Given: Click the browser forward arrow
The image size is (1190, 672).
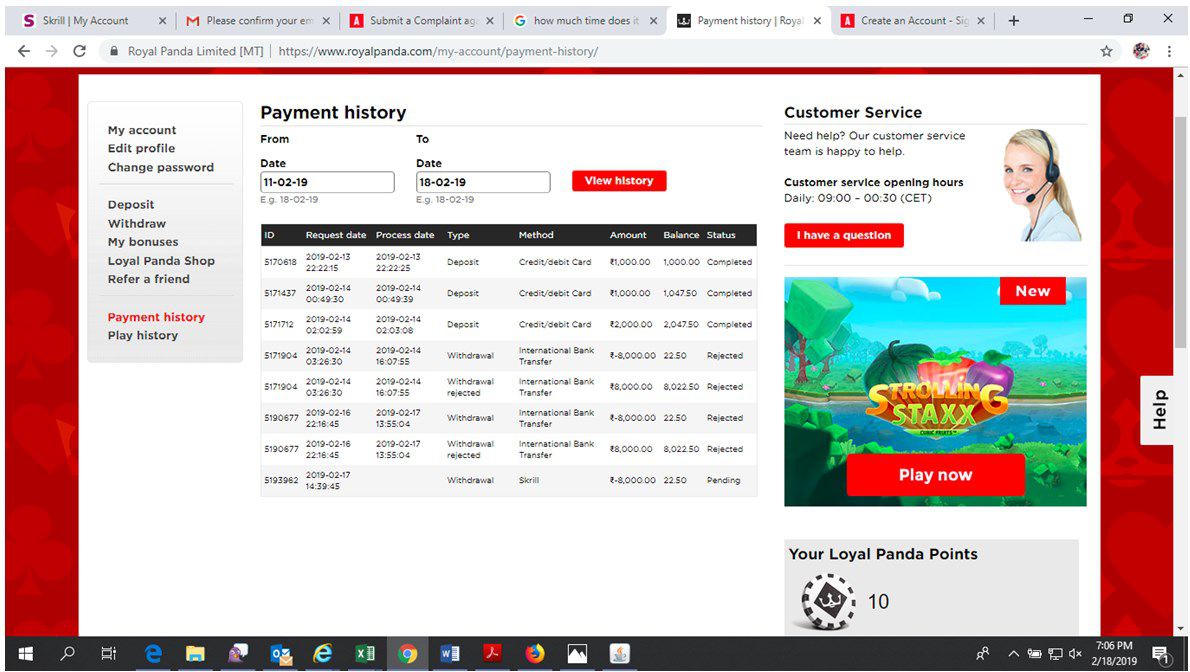Looking at the screenshot, I should point(52,51).
